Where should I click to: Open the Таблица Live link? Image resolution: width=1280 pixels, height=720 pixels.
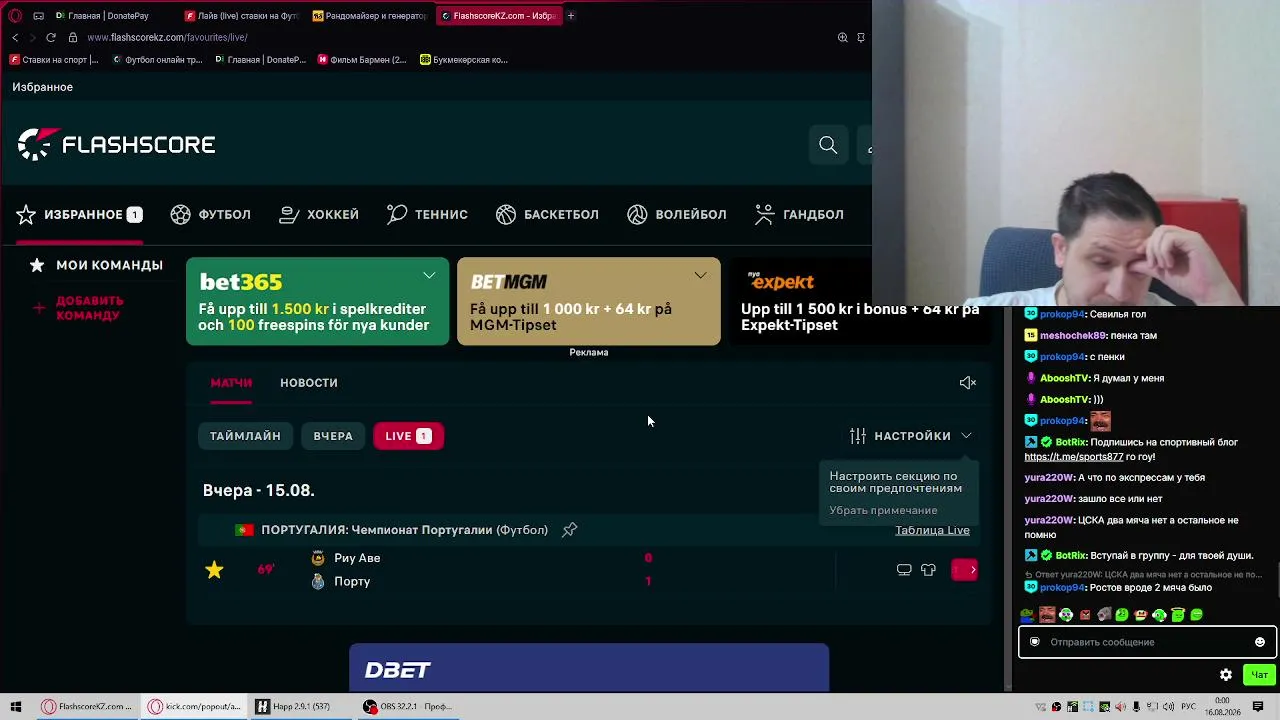coord(932,530)
